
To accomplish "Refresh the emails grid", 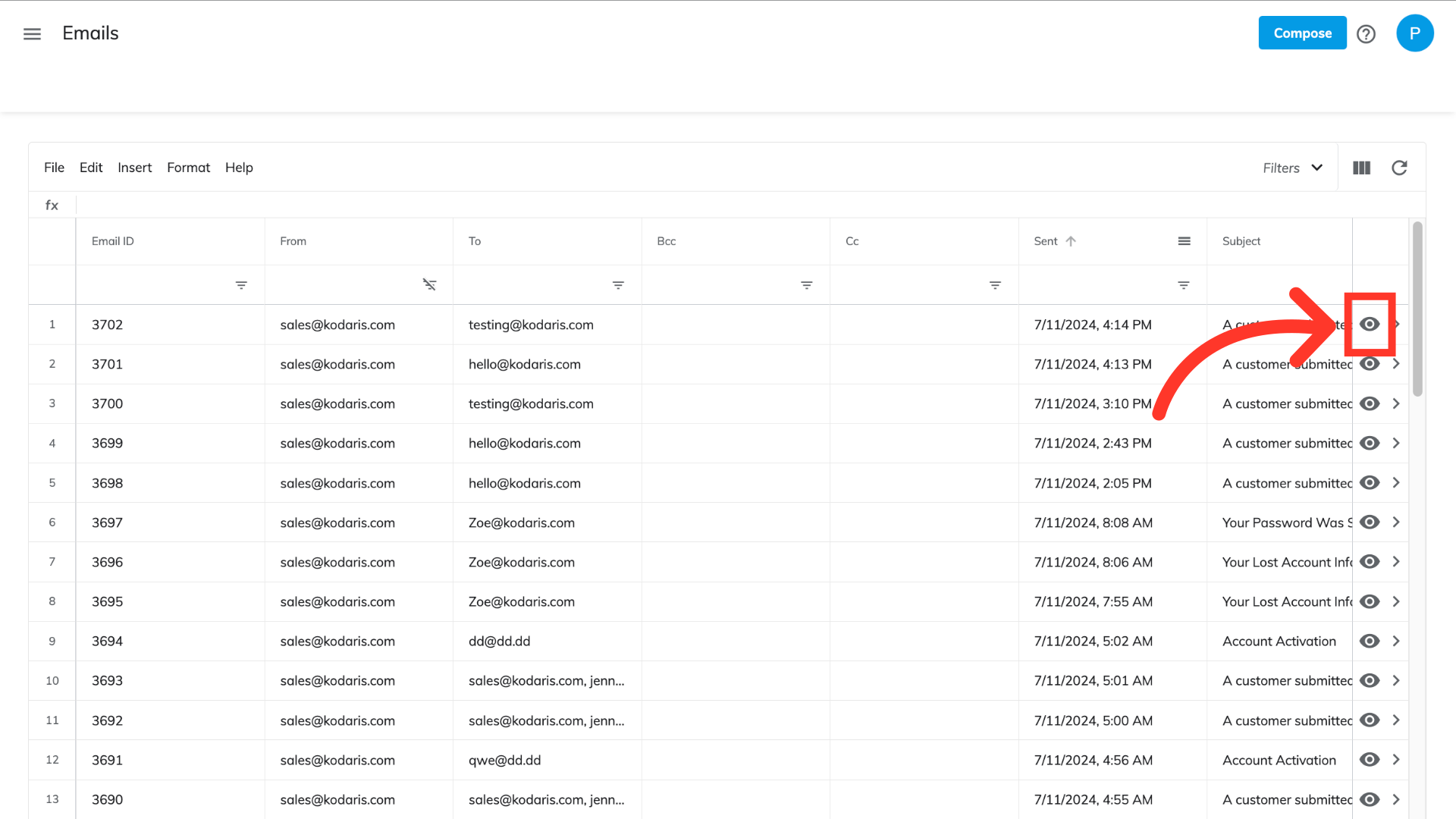I will [1399, 168].
